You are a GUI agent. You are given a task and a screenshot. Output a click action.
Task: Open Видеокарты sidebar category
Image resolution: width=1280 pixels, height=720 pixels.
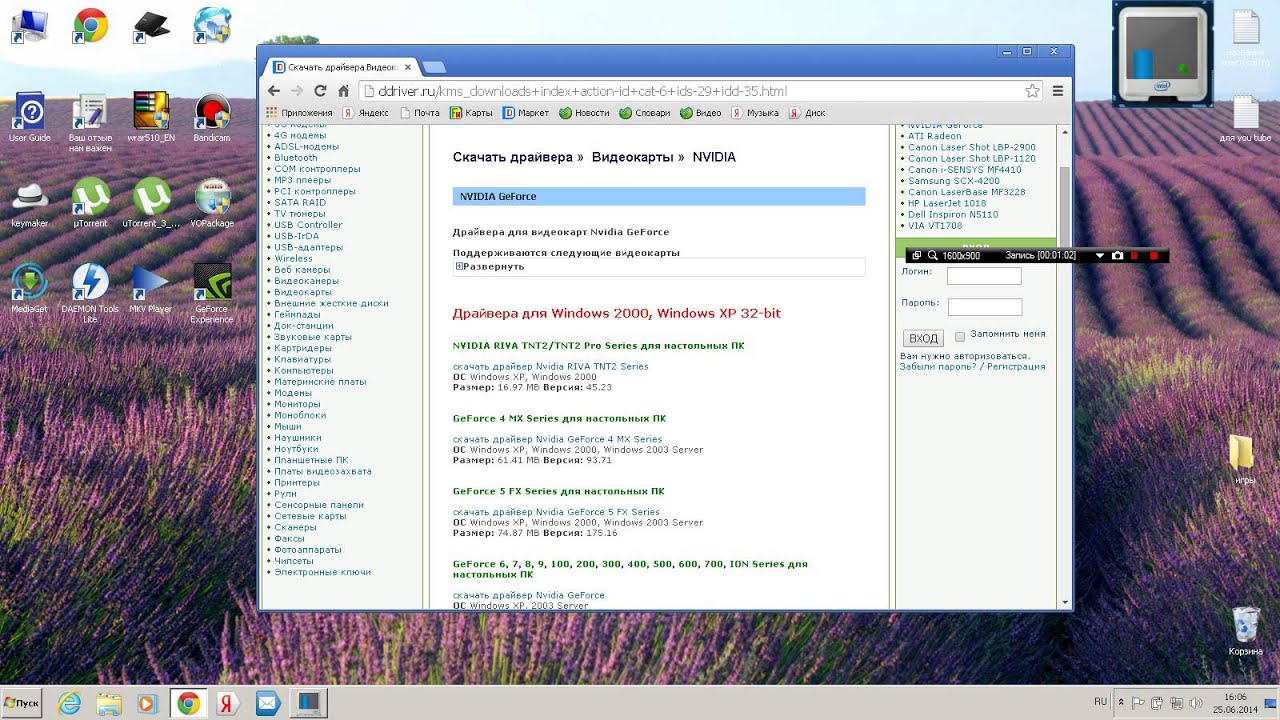click(x=302, y=292)
